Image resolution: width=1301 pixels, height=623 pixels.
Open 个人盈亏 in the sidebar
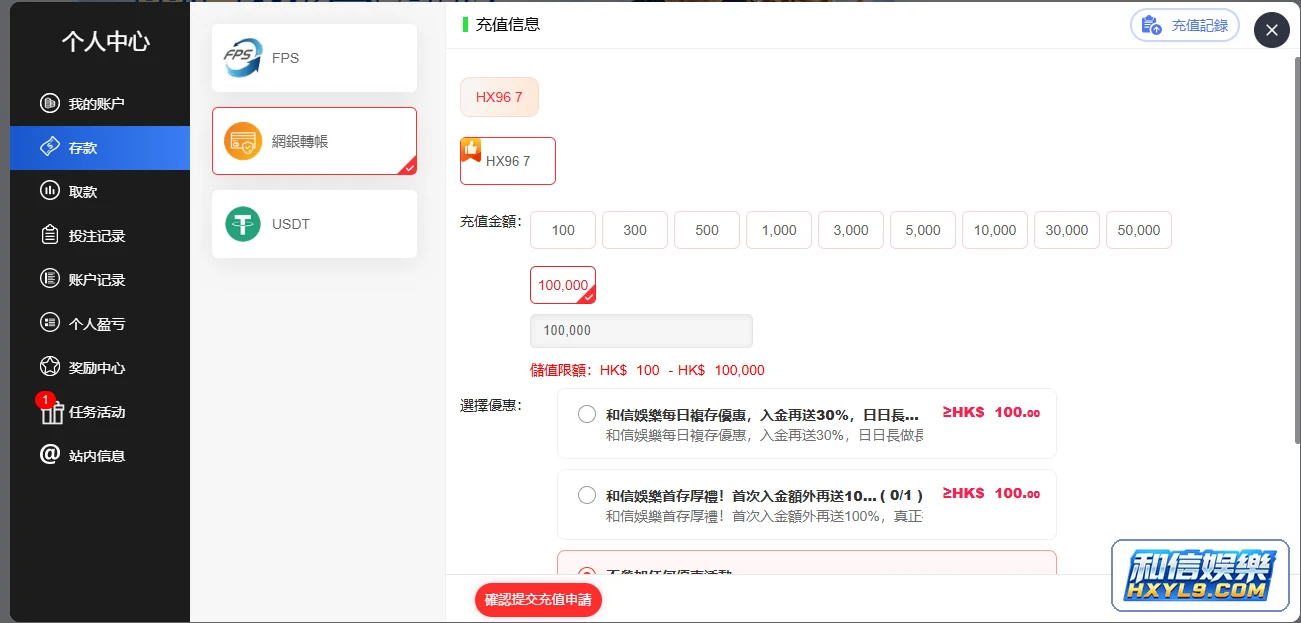pos(100,324)
